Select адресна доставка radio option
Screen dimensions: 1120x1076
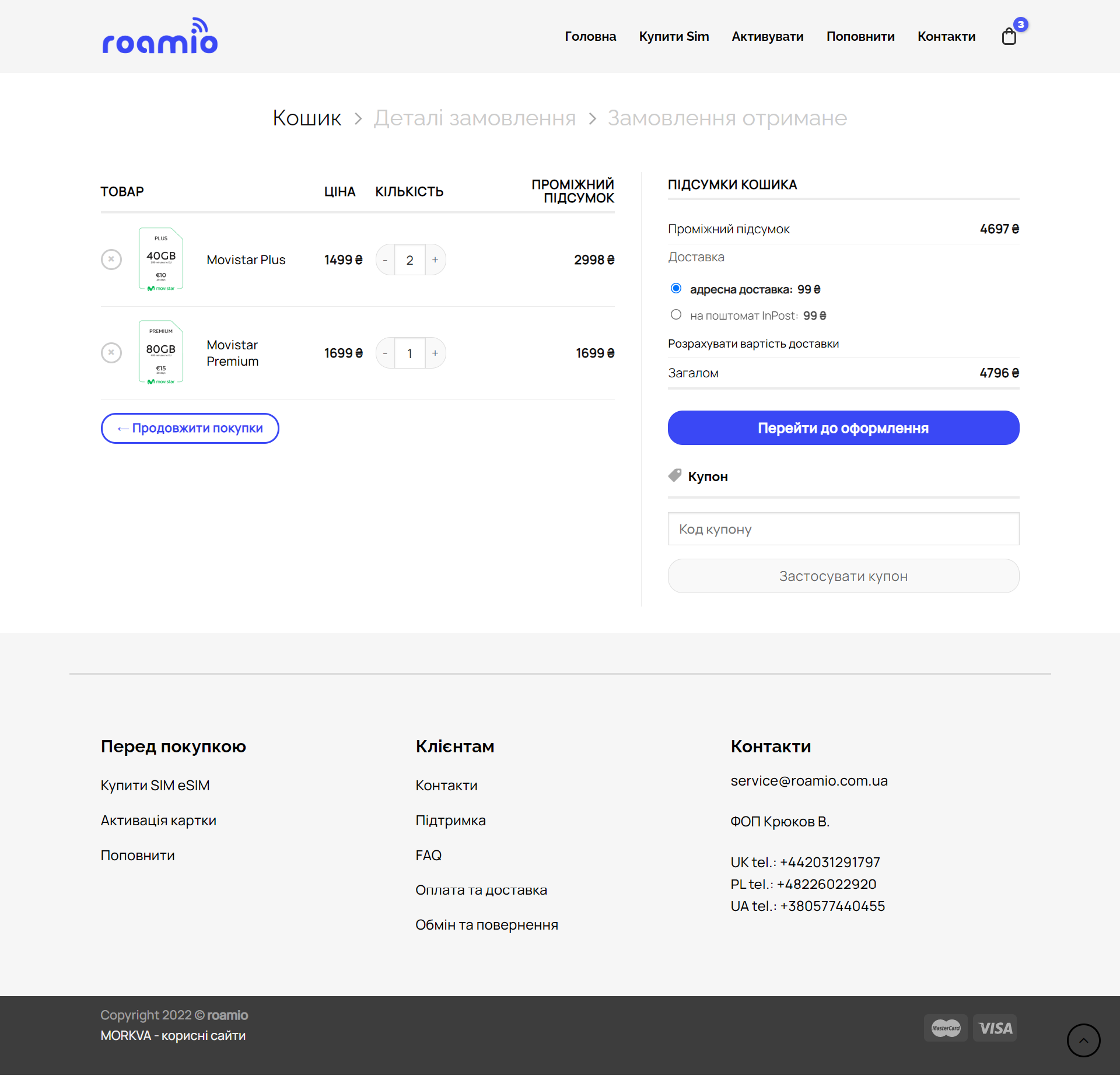(x=676, y=289)
